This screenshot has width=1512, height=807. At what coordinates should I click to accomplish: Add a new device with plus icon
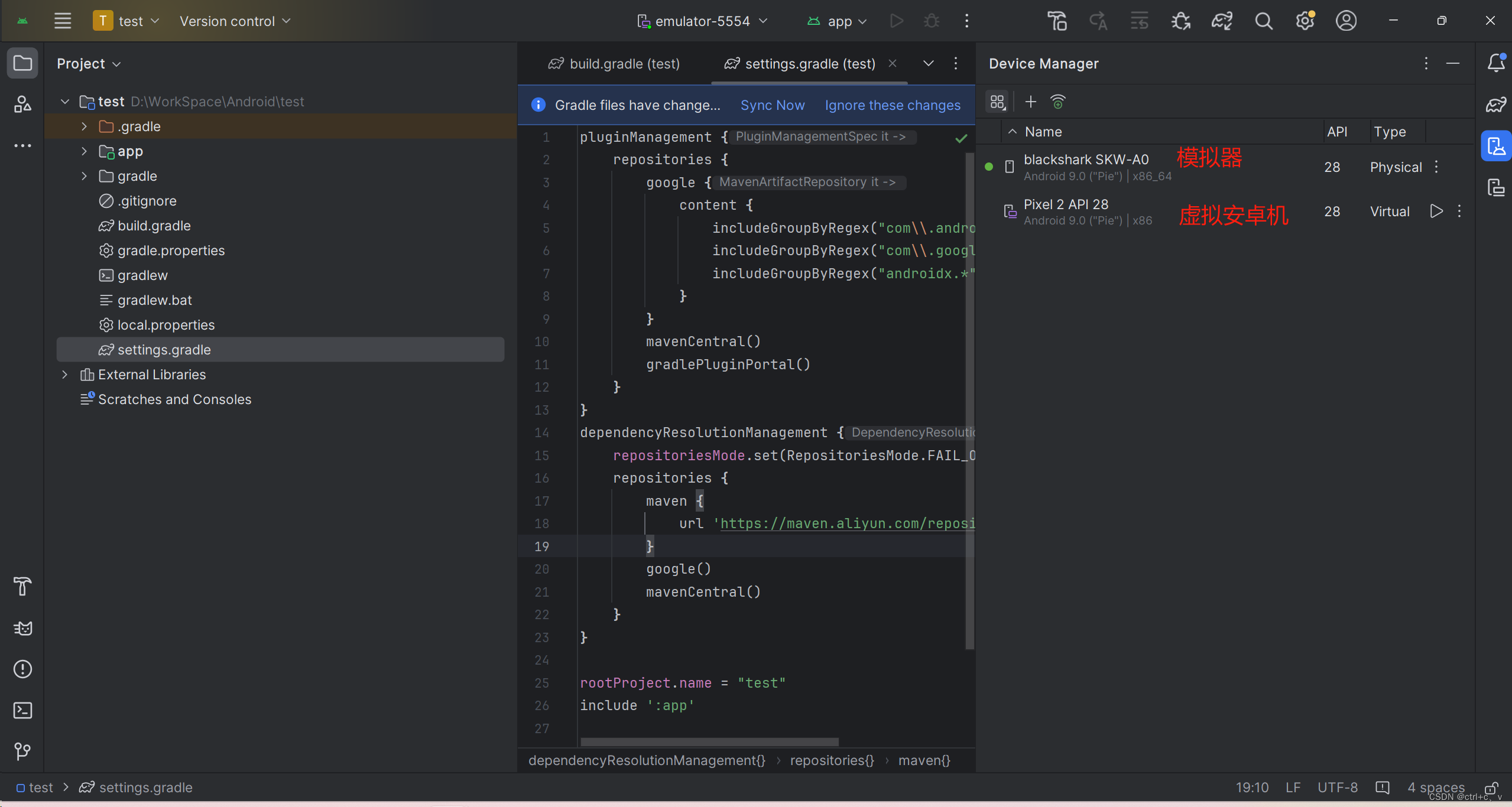click(x=1030, y=102)
